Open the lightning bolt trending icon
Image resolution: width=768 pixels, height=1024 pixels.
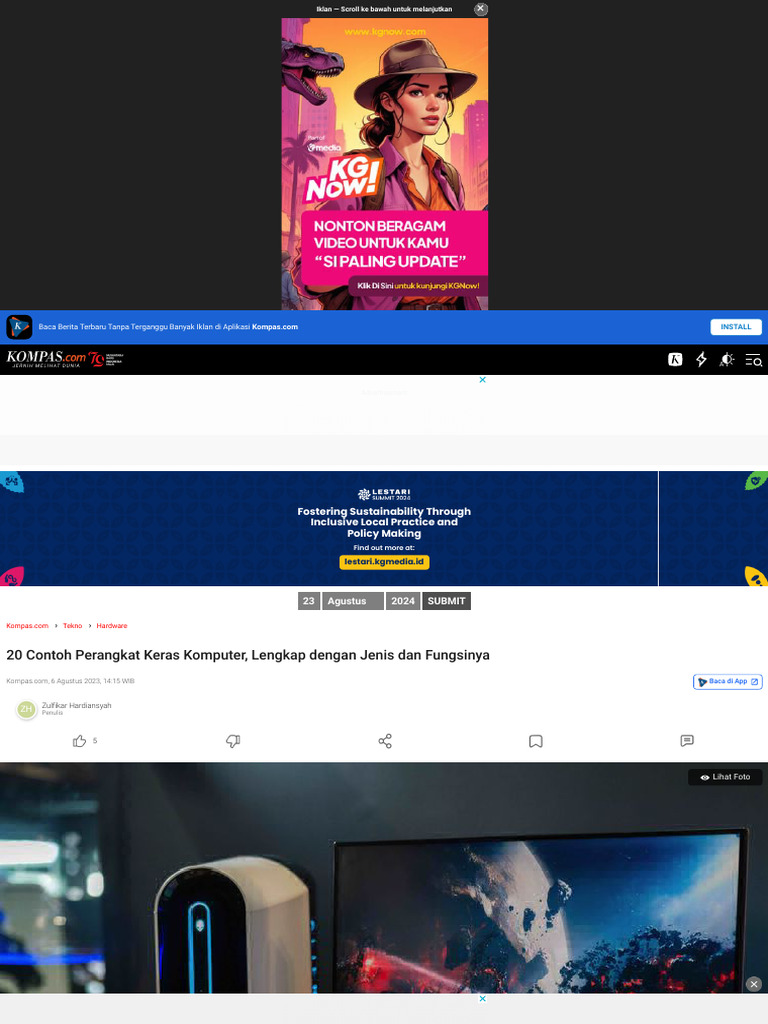(701, 359)
